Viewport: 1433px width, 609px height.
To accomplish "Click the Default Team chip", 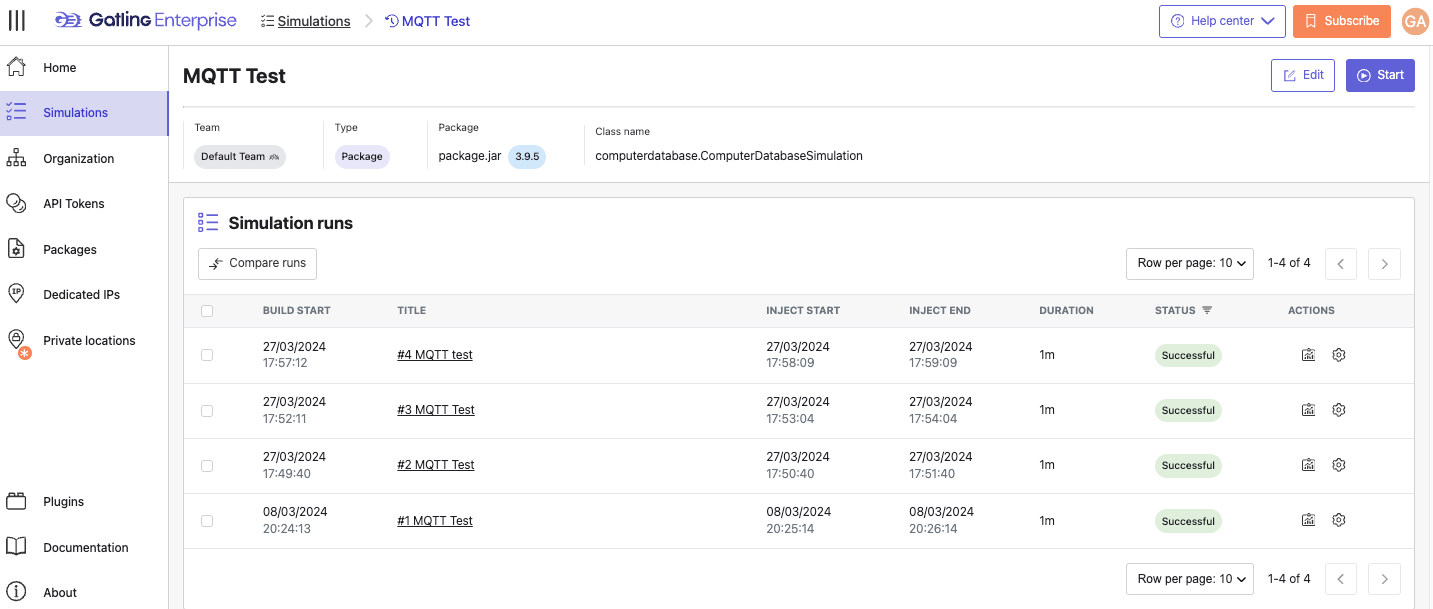I will [240, 157].
